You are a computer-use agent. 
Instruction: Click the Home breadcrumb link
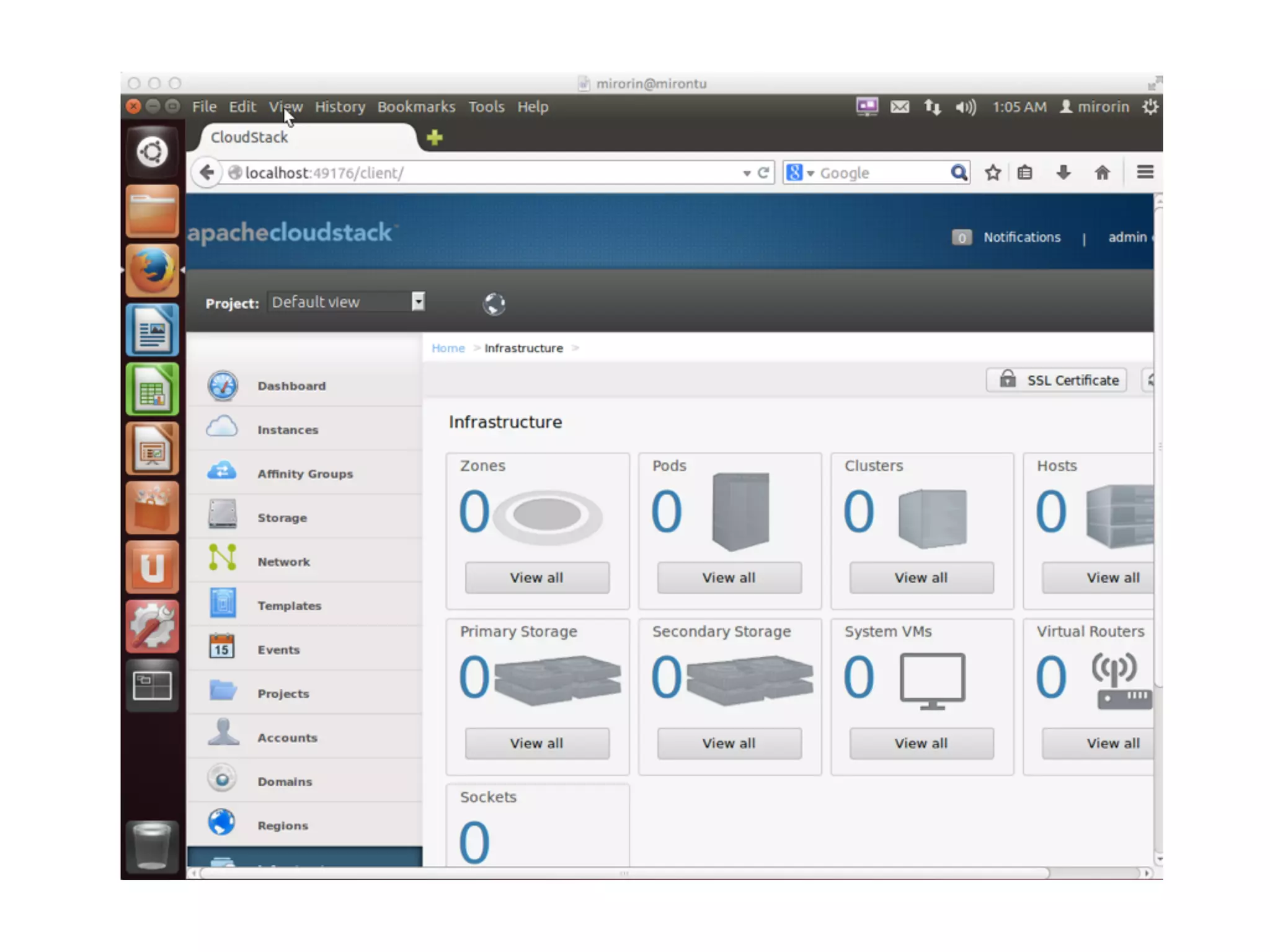pos(448,348)
